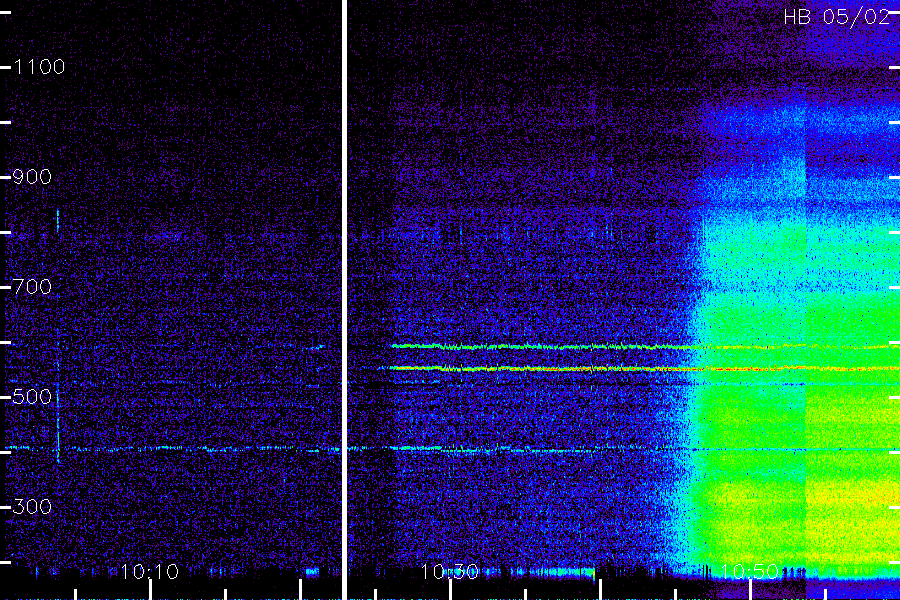Click the 700 frequency axis label

pos(32,287)
